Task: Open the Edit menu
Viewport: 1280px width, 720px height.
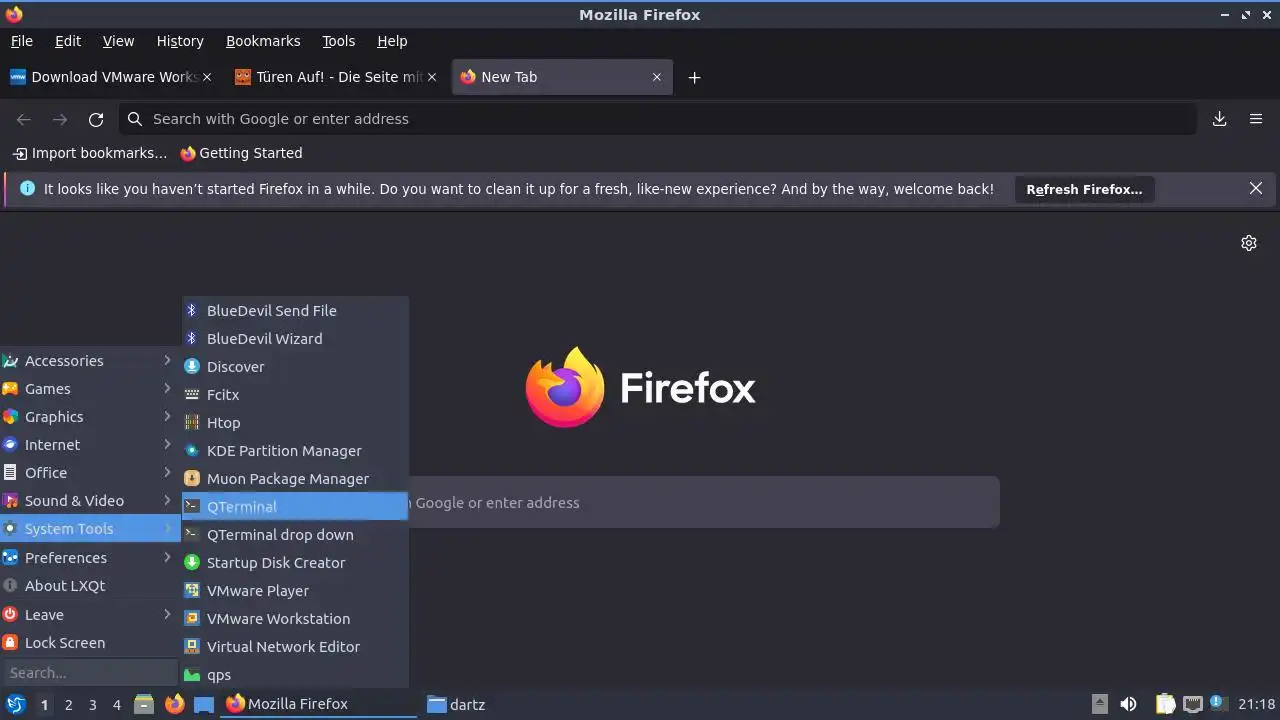Action: point(68,41)
